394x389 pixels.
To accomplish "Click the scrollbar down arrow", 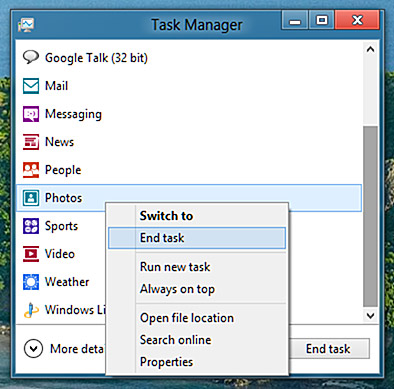I will (x=370, y=315).
